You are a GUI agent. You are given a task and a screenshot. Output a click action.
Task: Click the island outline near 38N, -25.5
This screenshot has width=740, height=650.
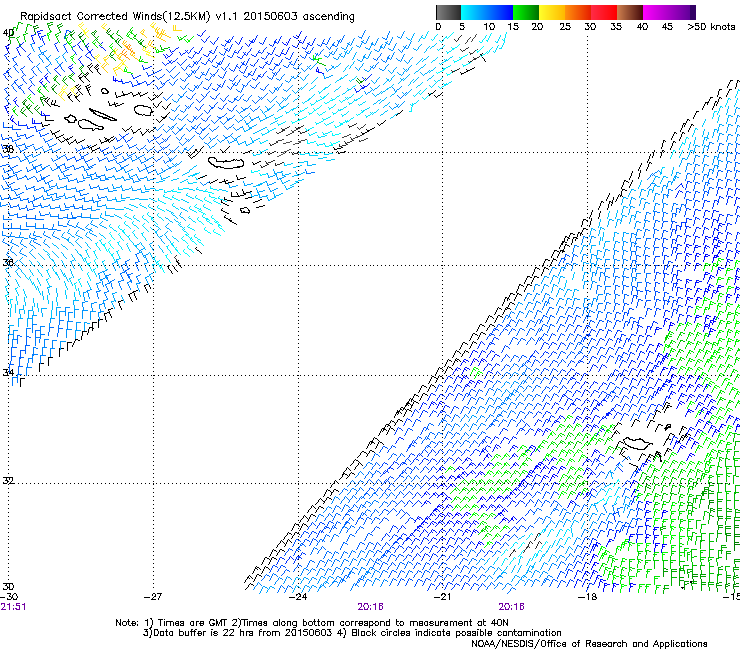[x=227, y=163]
